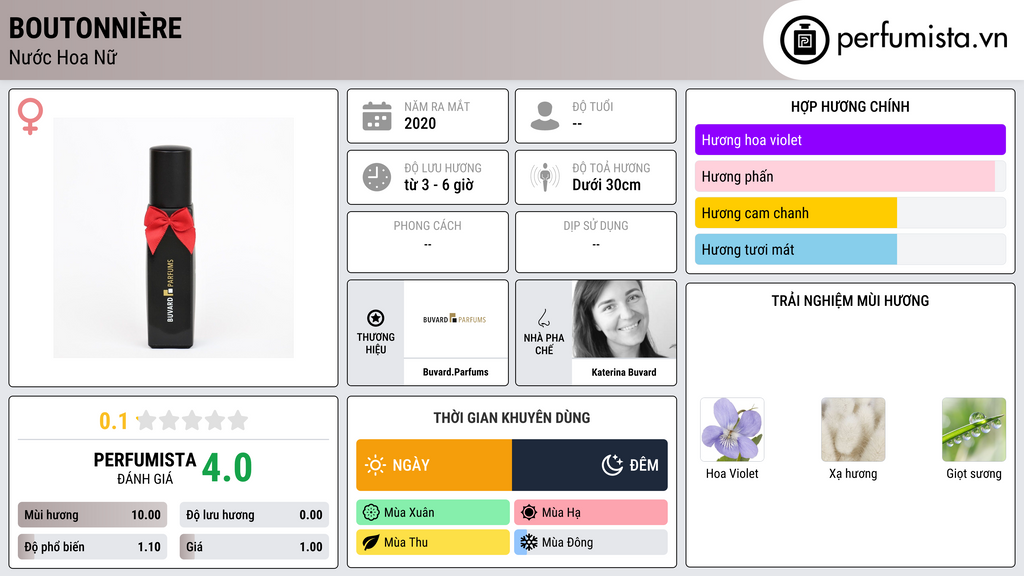The width and height of the screenshot is (1024, 576).
Task: Click the Perfumista đánh giá label
Action: (x=145, y=469)
